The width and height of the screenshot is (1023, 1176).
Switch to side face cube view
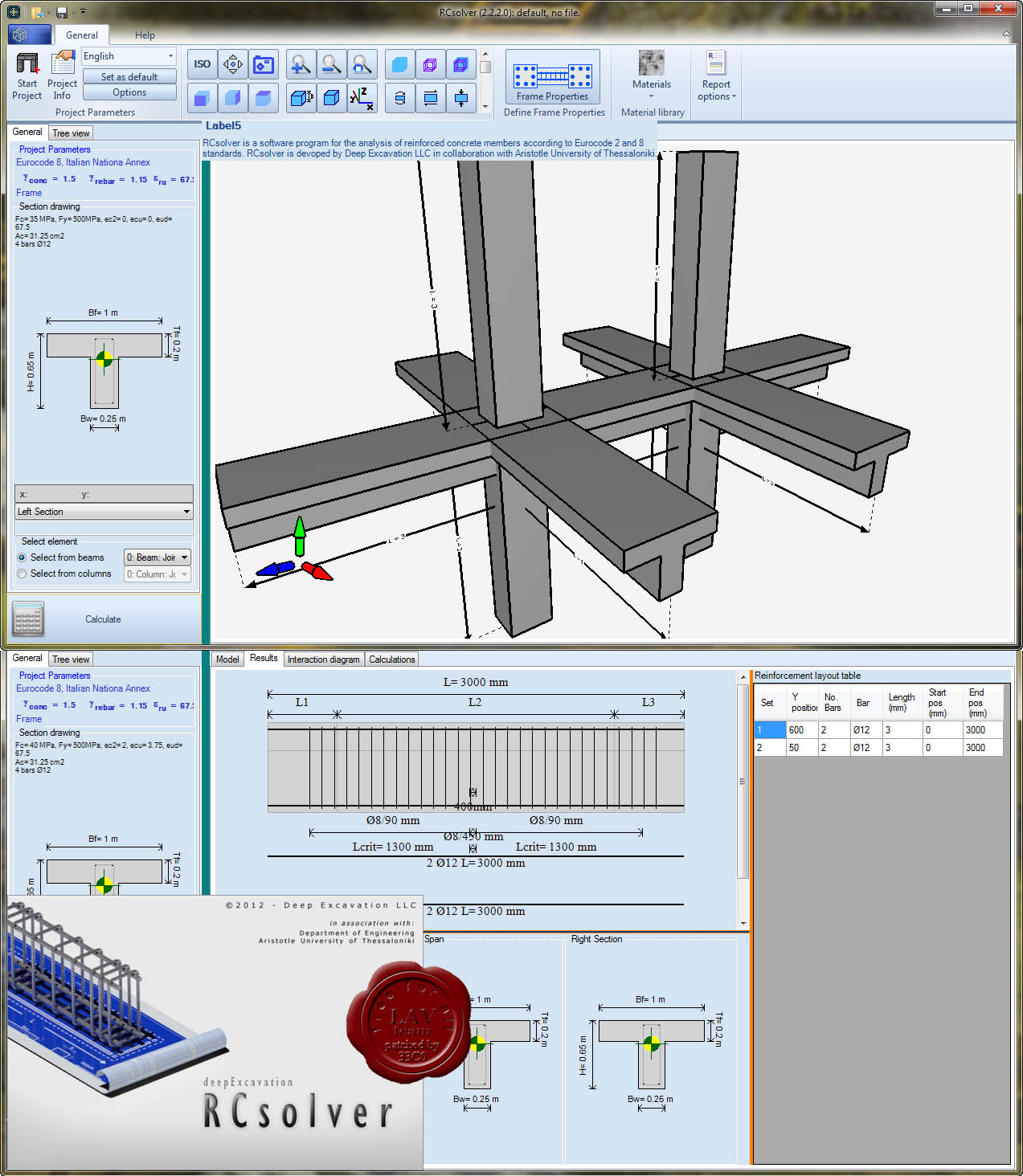click(233, 98)
